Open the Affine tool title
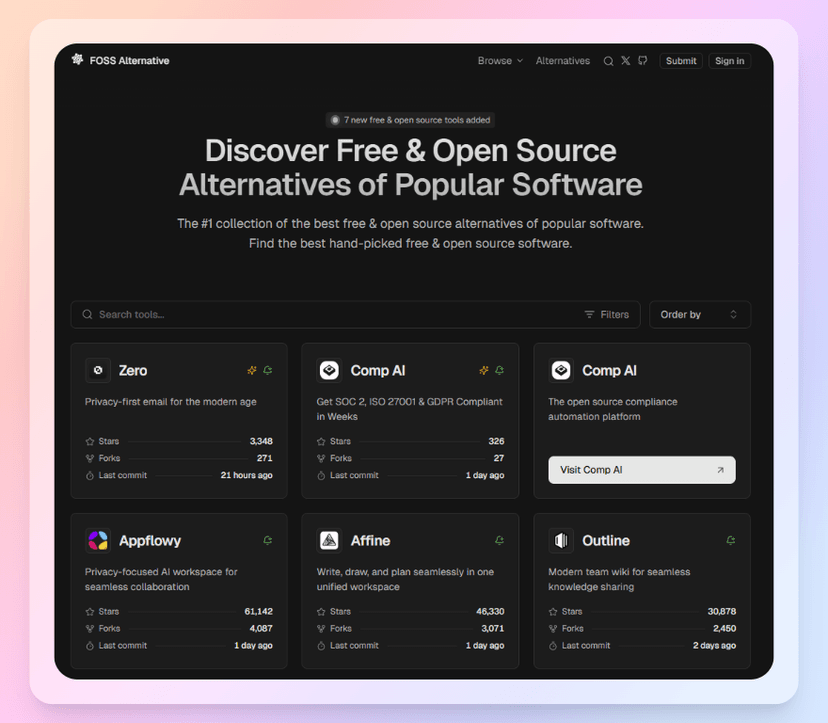 (370, 541)
